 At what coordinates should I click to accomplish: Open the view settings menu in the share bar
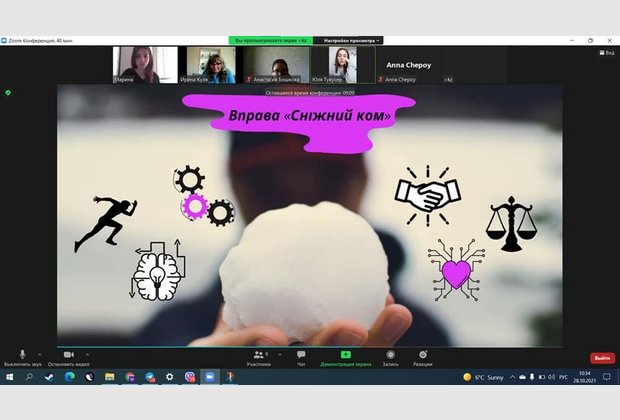[346, 40]
